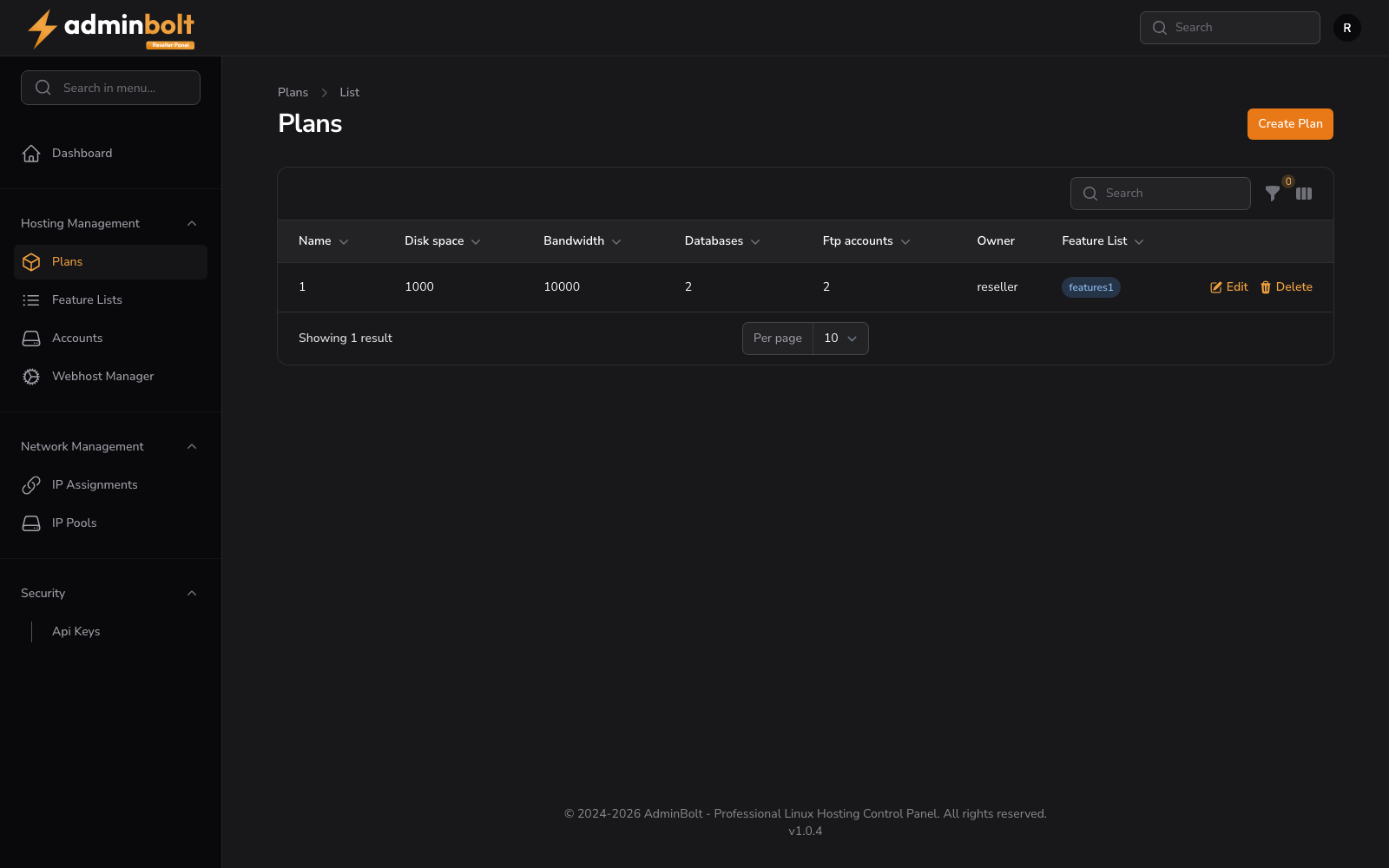
Task: Click the 'Showing 1 result' text
Action: click(x=346, y=339)
